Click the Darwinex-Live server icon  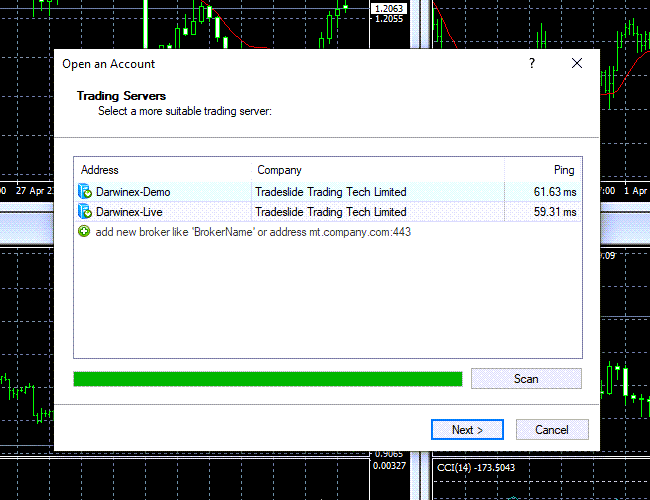(85, 211)
